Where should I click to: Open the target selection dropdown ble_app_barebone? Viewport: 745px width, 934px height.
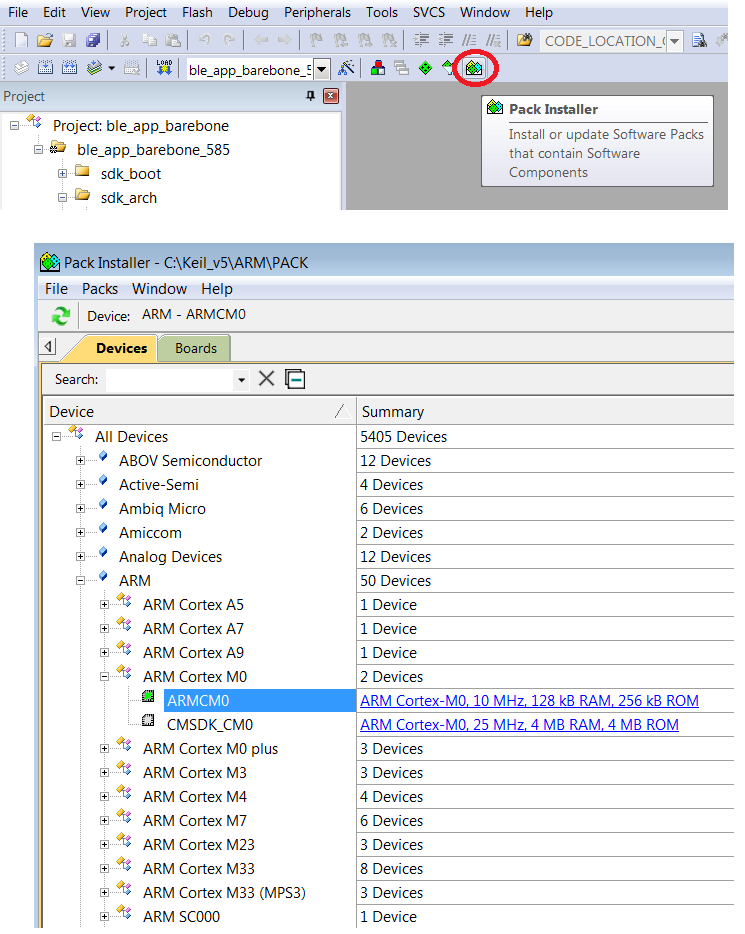click(322, 69)
